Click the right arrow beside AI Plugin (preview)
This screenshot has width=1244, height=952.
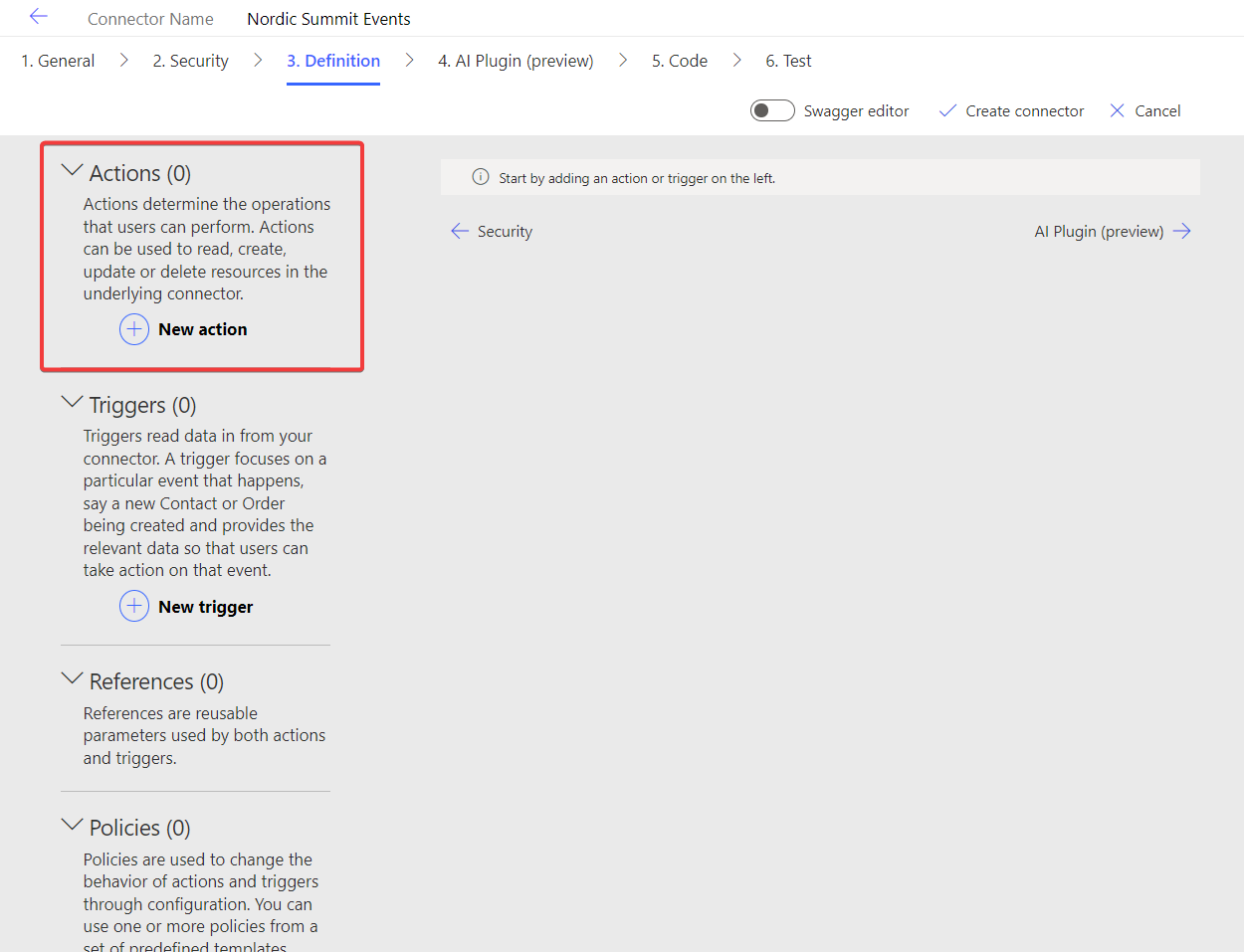[x=1181, y=231]
